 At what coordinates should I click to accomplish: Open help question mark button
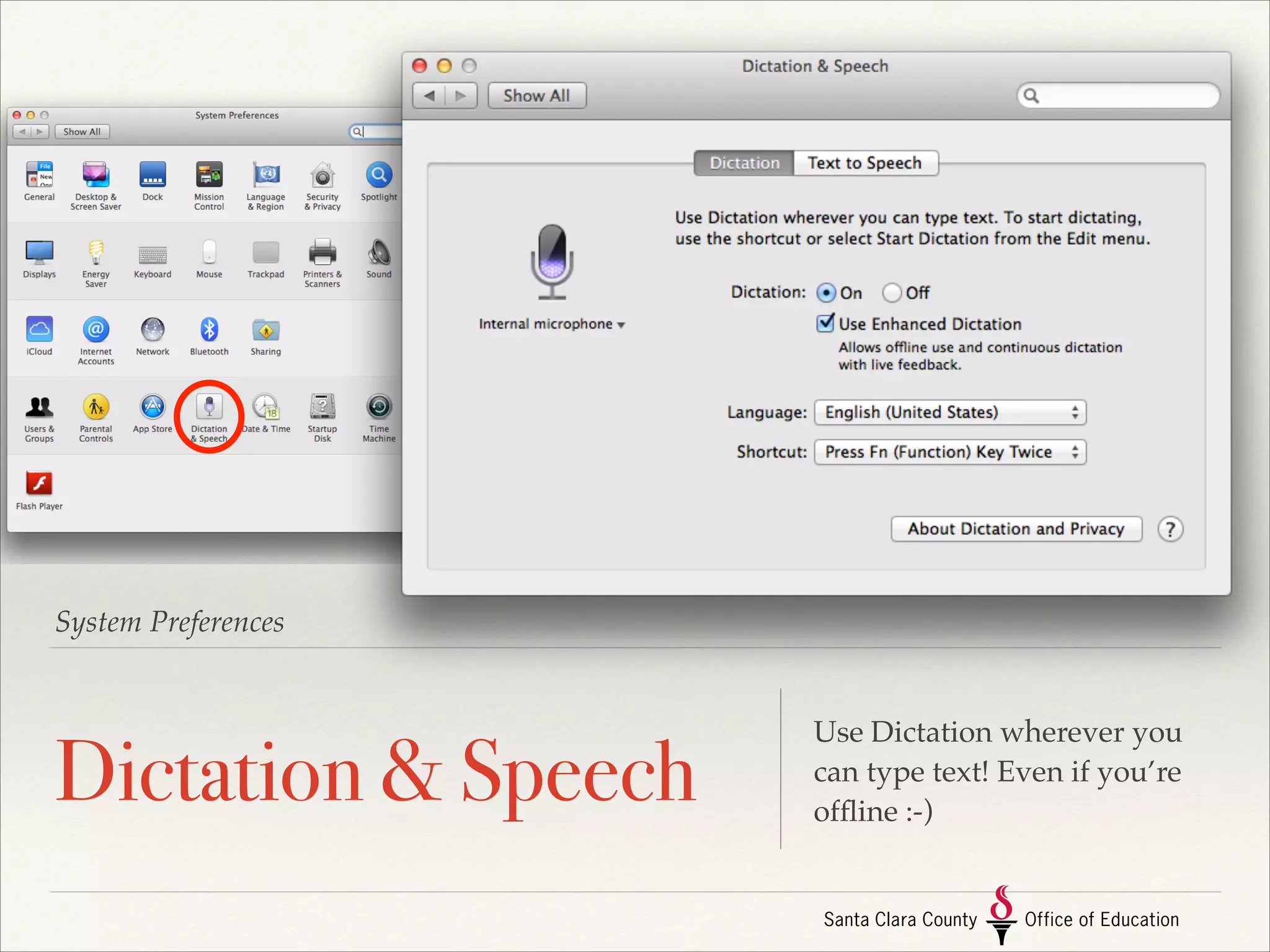click(x=1170, y=529)
